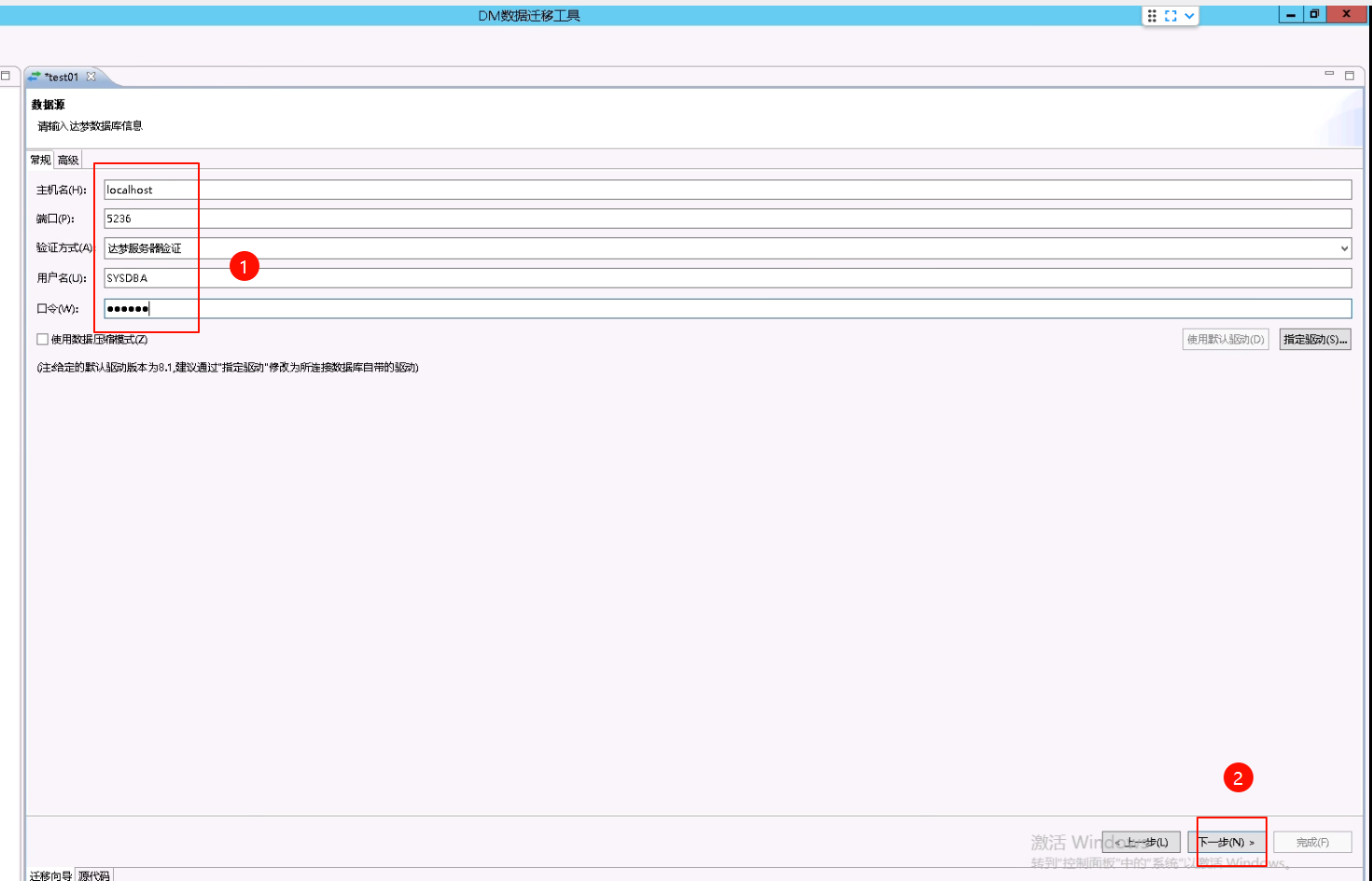1372x881 pixels.
Task: Focus the port number field
Action: [728, 219]
